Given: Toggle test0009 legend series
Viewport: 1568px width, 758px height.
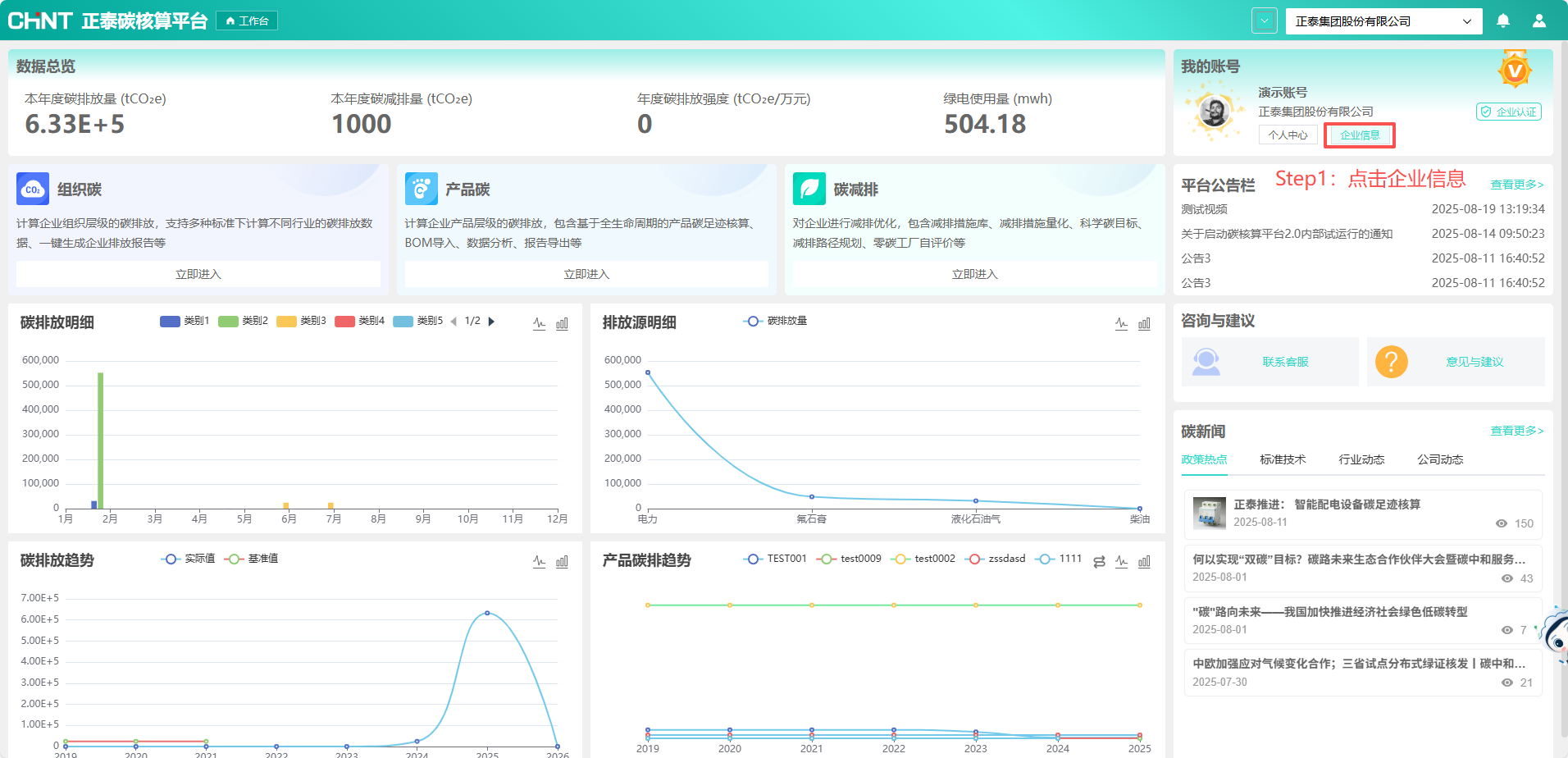Looking at the screenshot, I should pyautogui.click(x=849, y=559).
